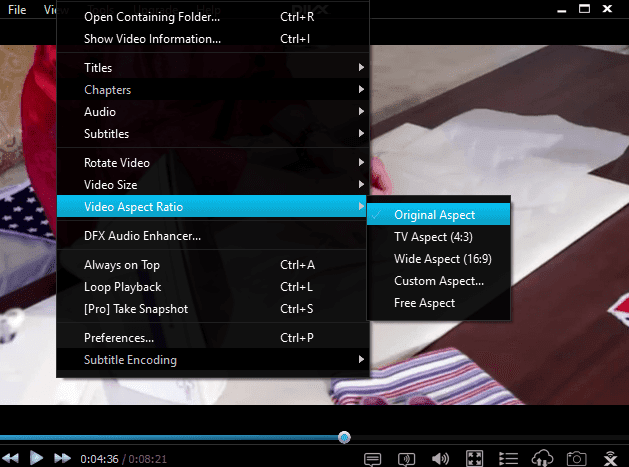The image size is (629, 467).
Task: Take a snapshot with the camera icon
Action: tap(576, 459)
